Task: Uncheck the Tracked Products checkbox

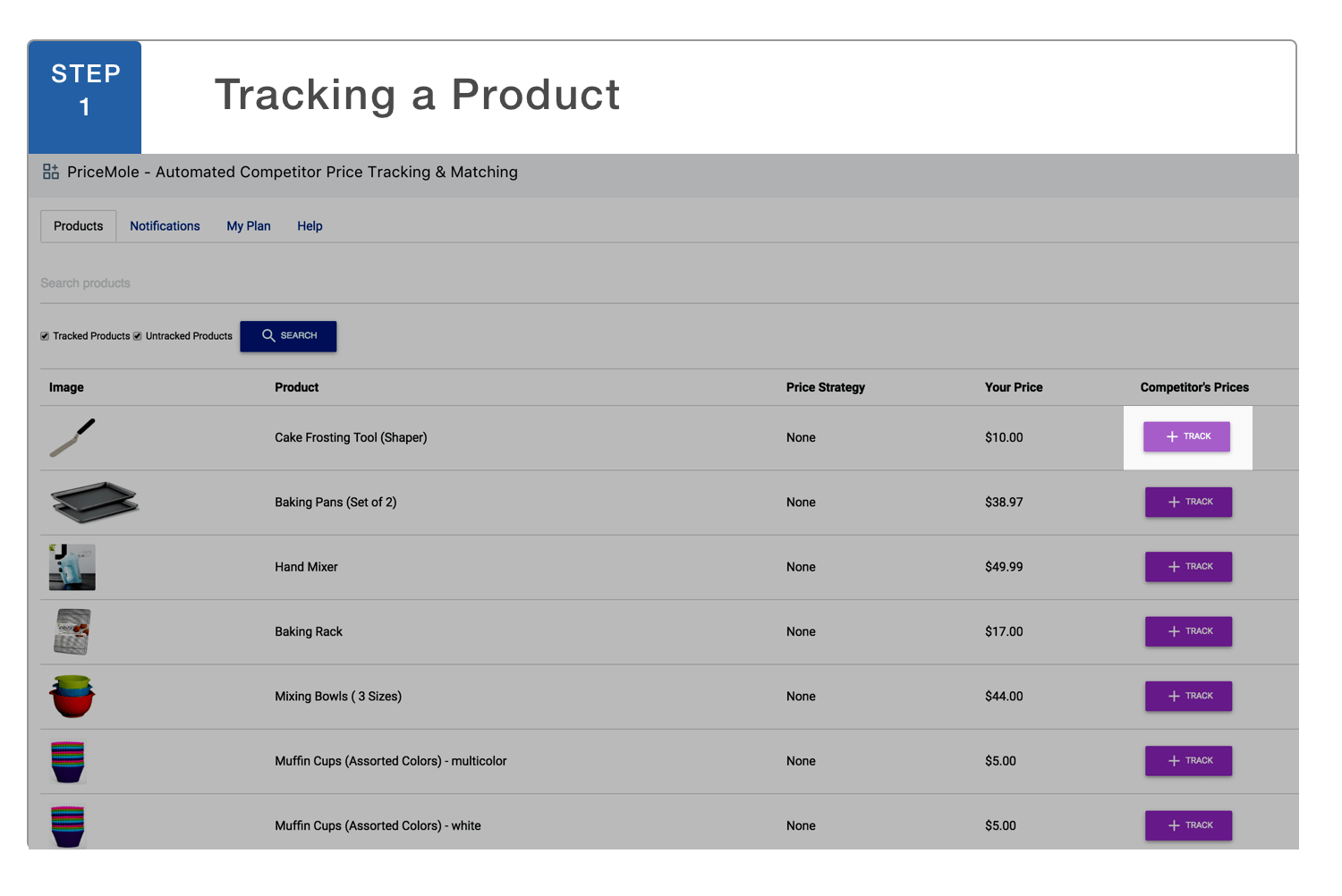Action: [45, 335]
